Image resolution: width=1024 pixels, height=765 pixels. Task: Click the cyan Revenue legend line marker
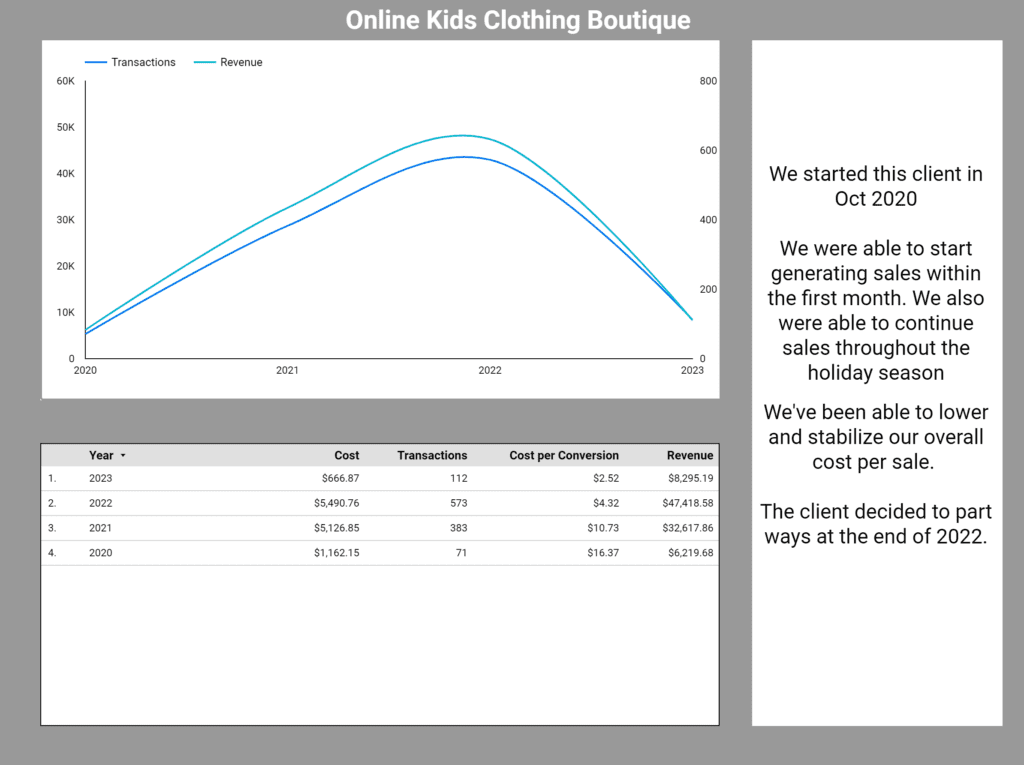(x=203, y=62)
